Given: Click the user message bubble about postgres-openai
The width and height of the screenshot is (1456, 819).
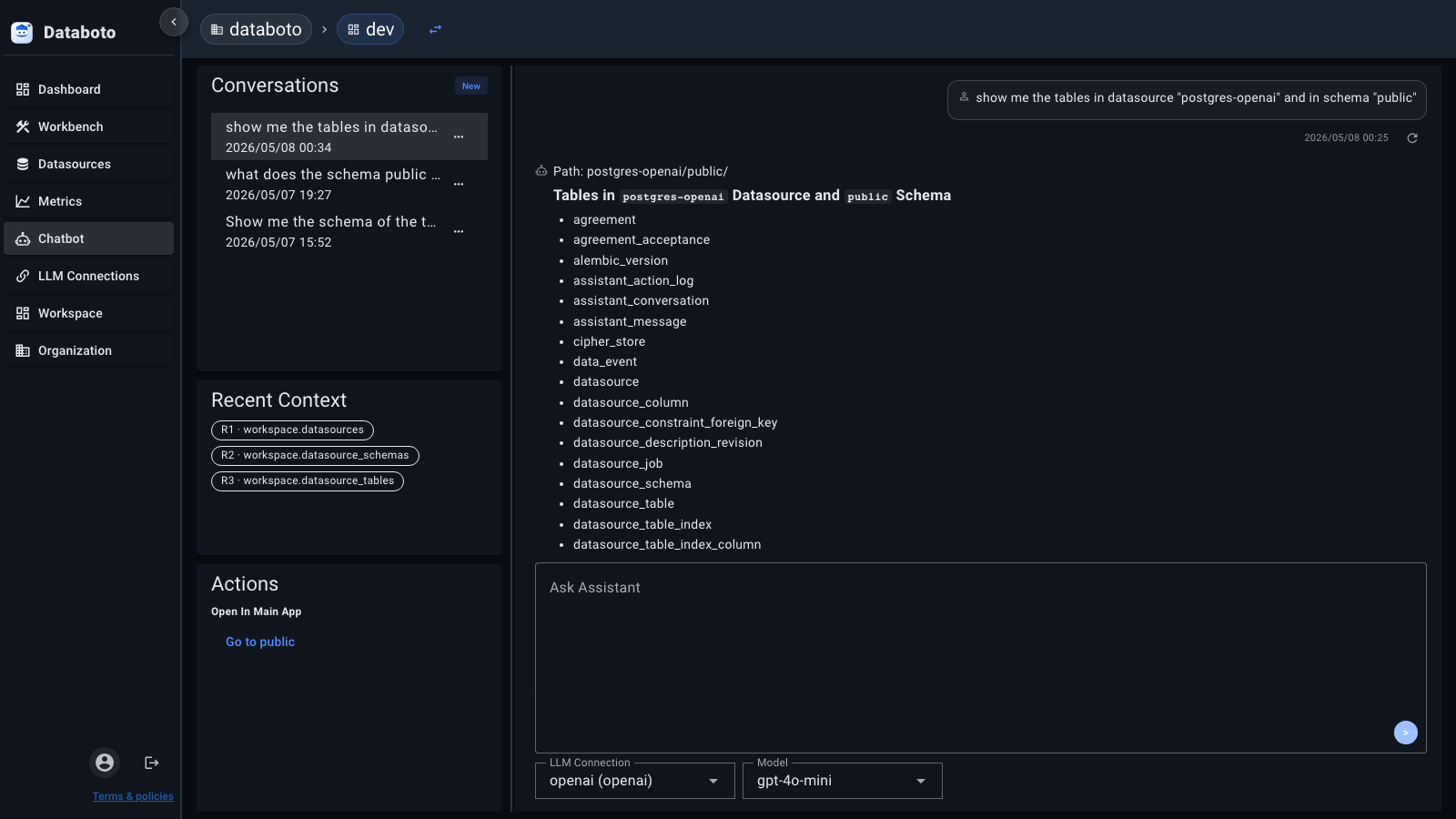Looking at the screenshot, I should 1187,99.
